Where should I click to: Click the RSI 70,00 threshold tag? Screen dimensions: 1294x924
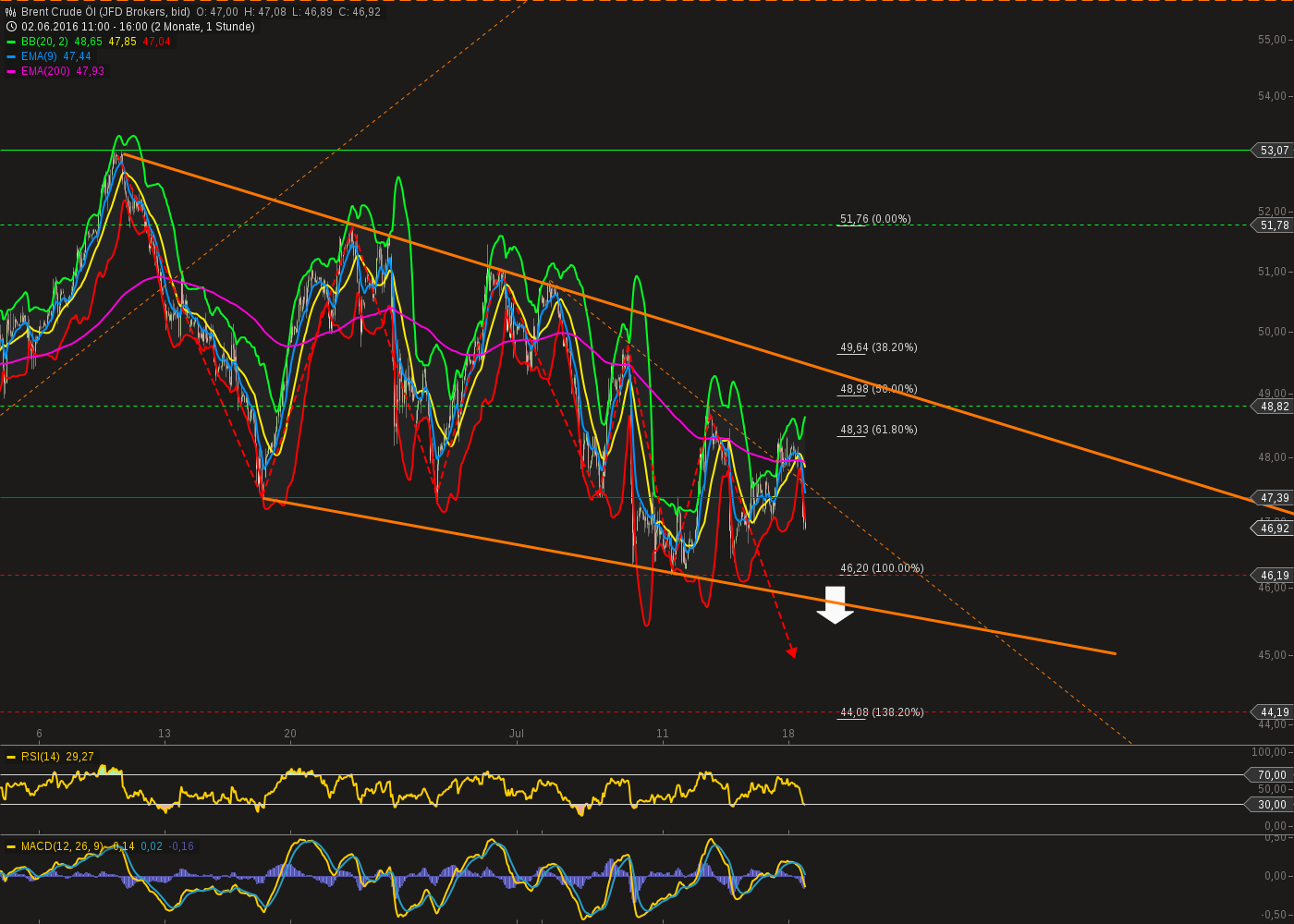coord(1270,775)
